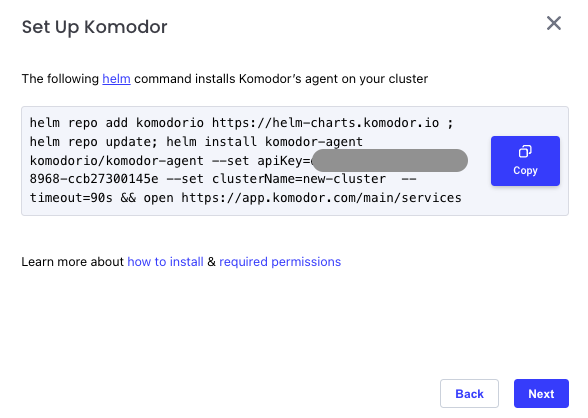Close the Set Up Komodor dialog
Screen dimensions: 588x418
554,23
